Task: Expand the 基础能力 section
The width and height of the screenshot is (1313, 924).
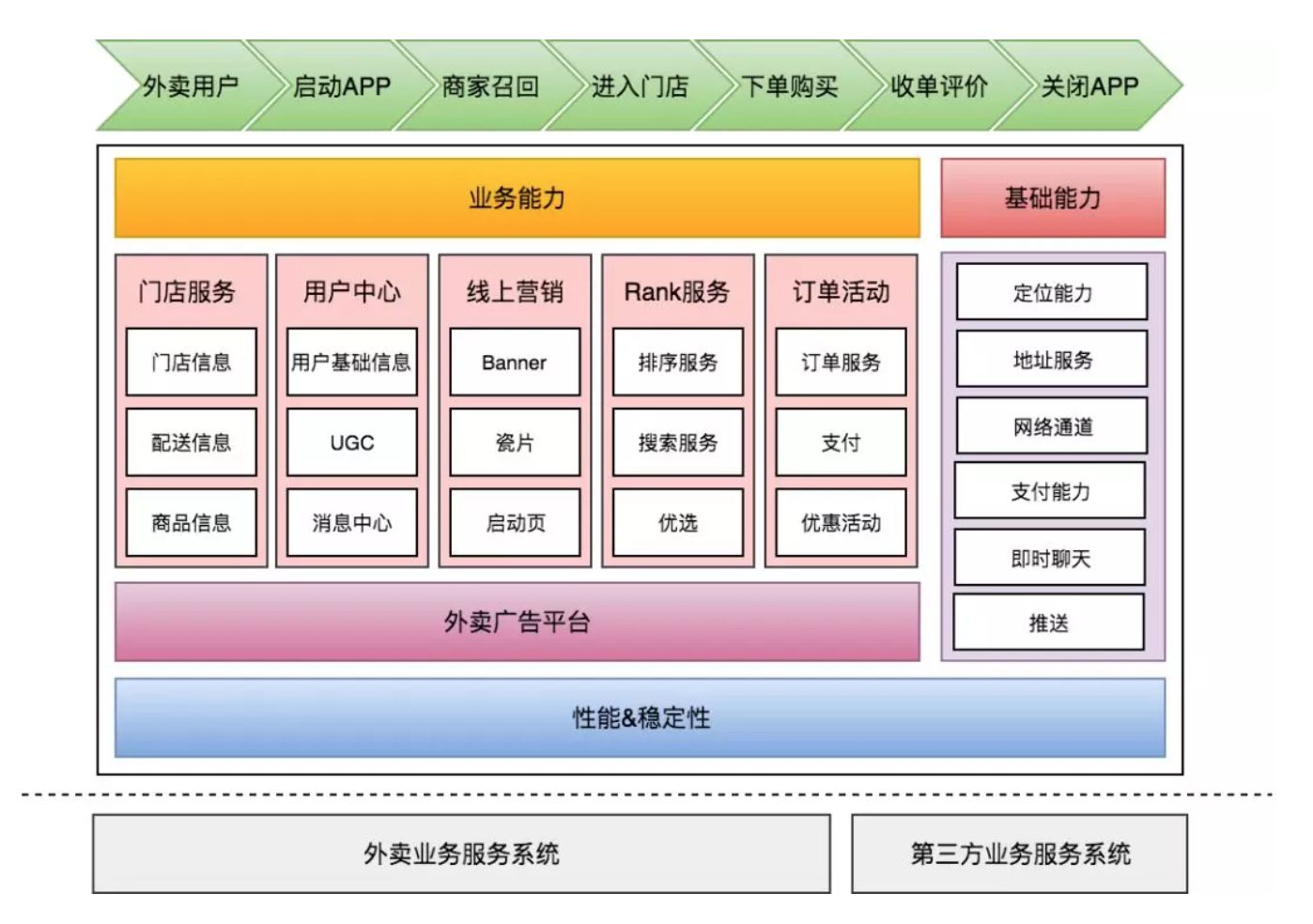Action: pos(1053,198)
